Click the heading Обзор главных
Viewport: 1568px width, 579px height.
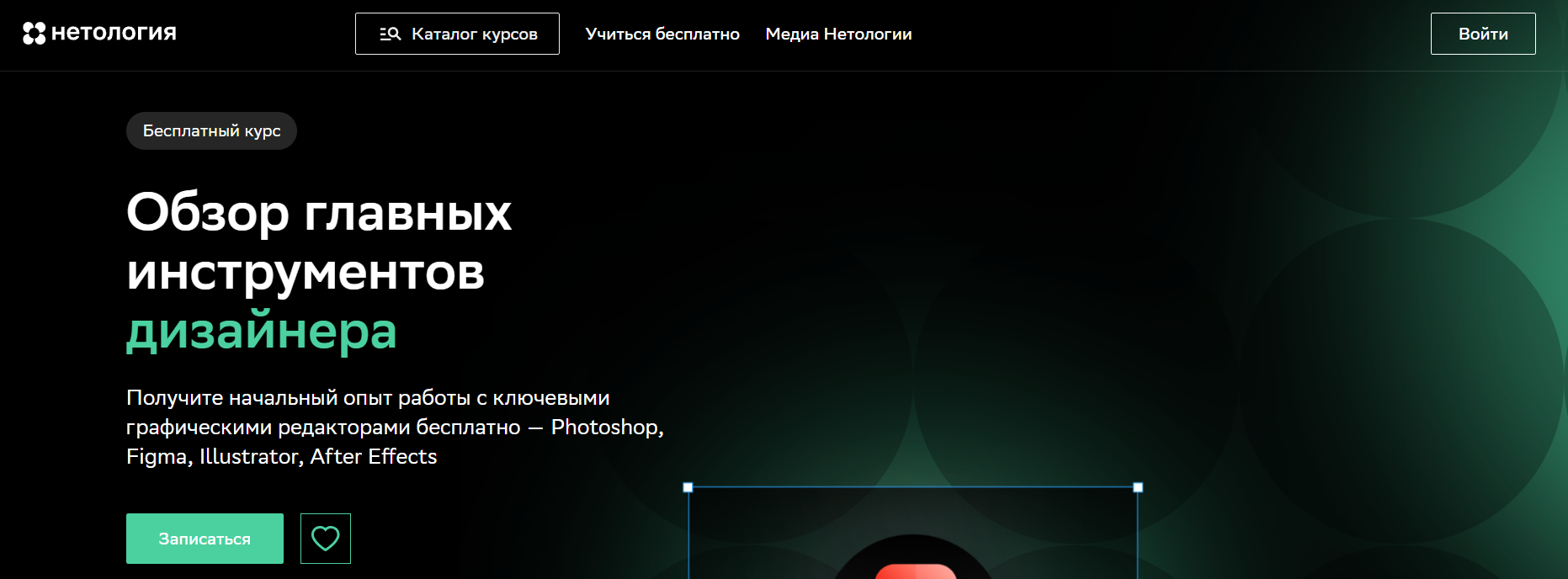coord(319,212)
